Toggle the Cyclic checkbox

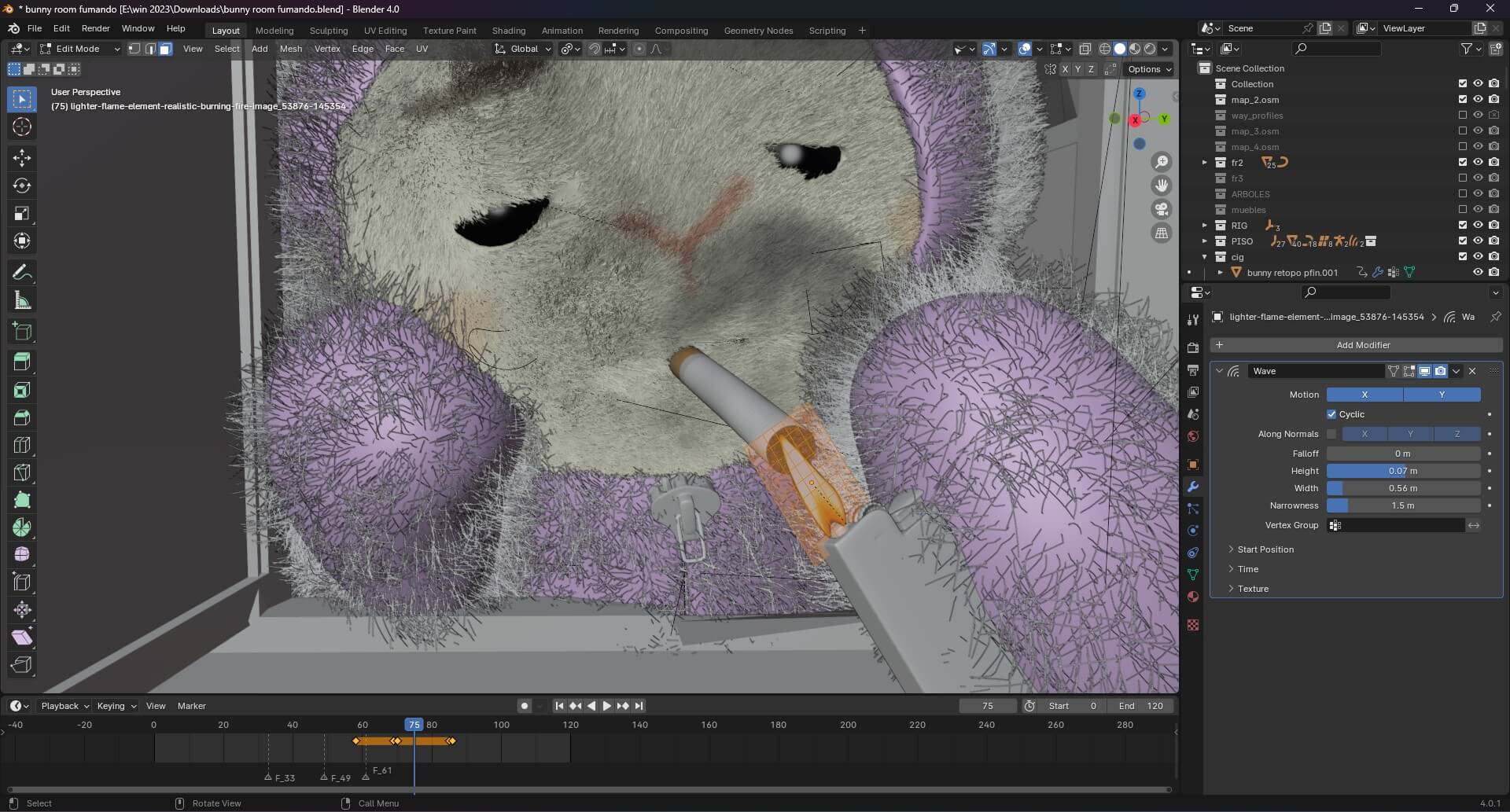[1331, 414]
